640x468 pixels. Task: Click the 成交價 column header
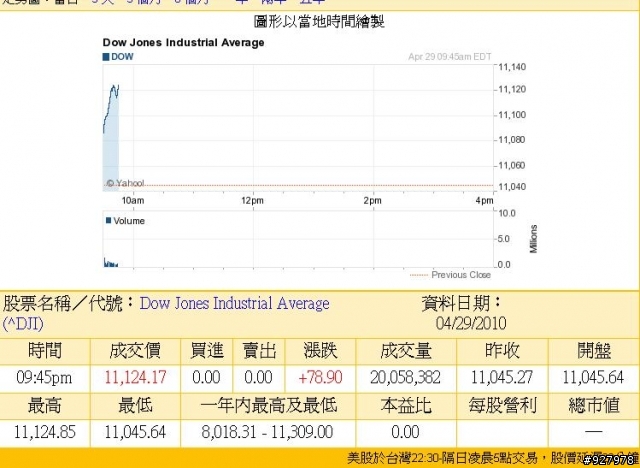tap(135, 350)
